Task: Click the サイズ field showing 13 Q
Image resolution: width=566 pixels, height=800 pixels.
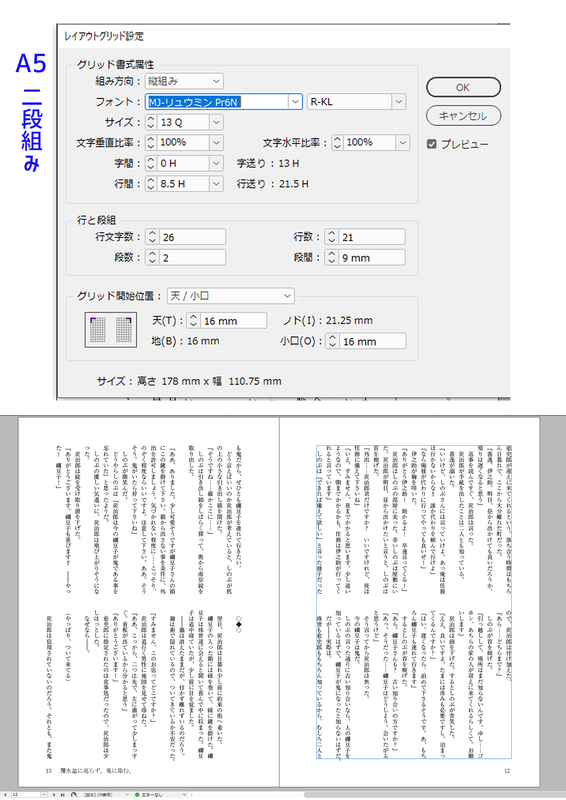Action: tap(183, 122)
